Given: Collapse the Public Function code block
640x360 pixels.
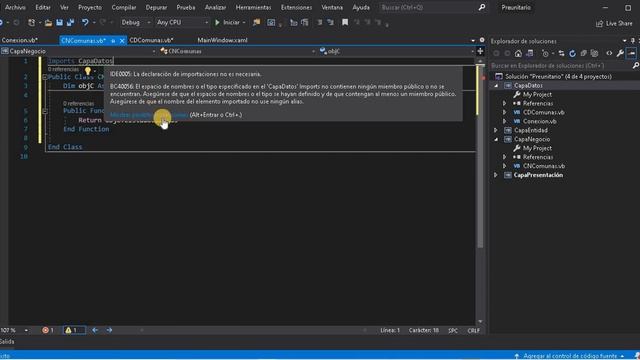Looking at the screenshot, I should pyautogui.click(x=44, y=111).
